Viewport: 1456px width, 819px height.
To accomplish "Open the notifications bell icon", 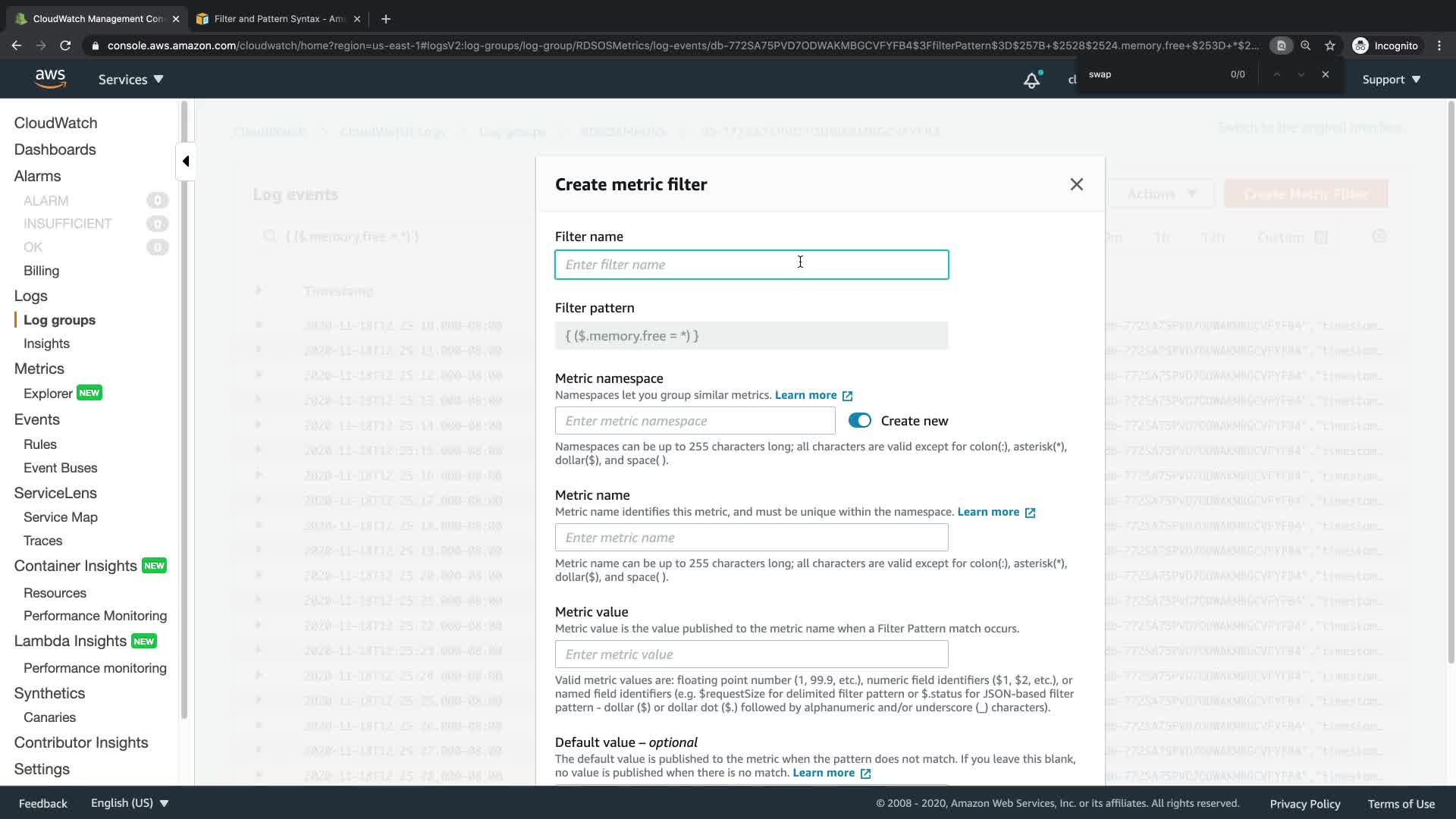I will 1031,80.
